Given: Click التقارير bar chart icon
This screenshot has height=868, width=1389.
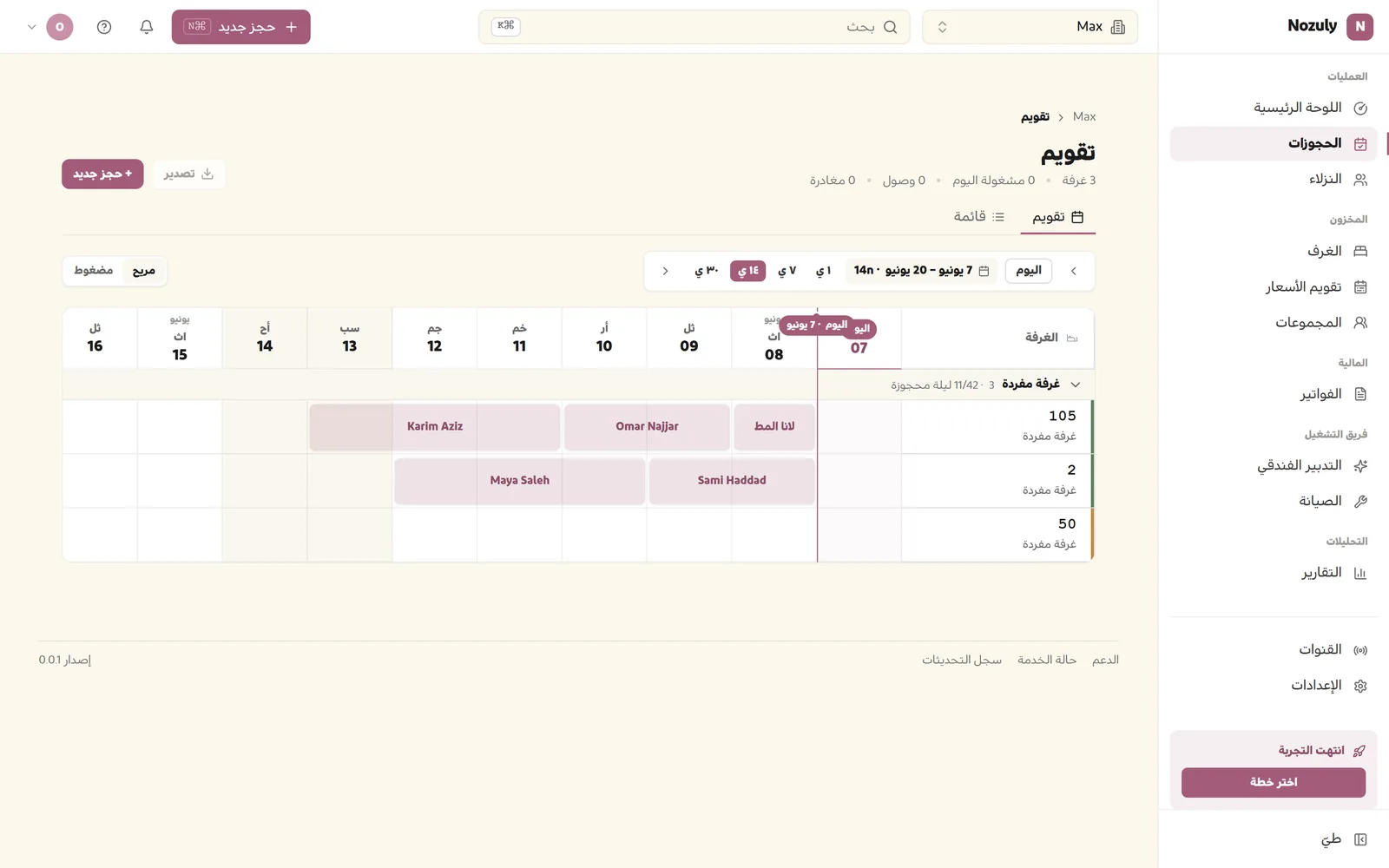Looking at the screenshot, I should pos(1360,573).
